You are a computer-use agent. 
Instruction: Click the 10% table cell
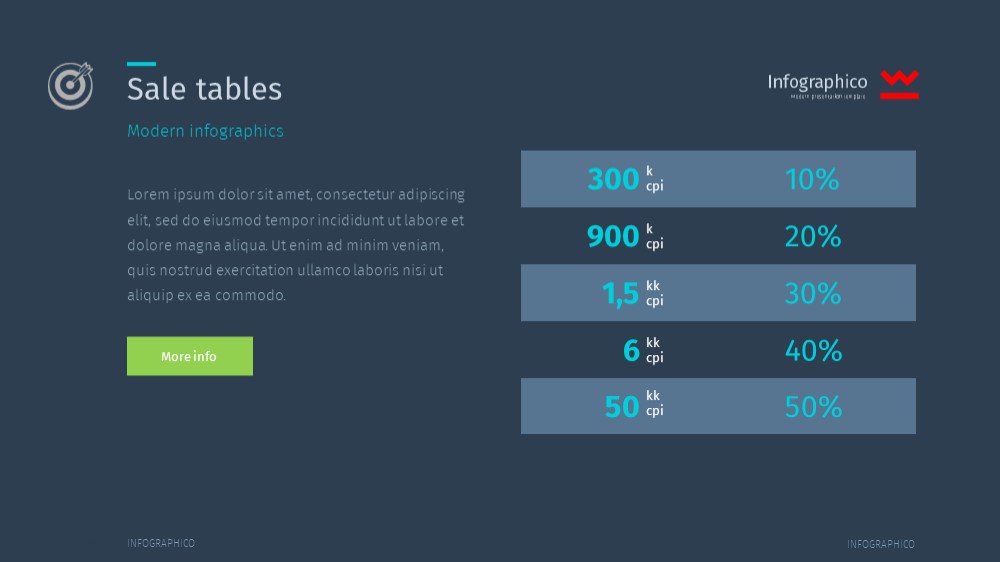pos(812,179)
